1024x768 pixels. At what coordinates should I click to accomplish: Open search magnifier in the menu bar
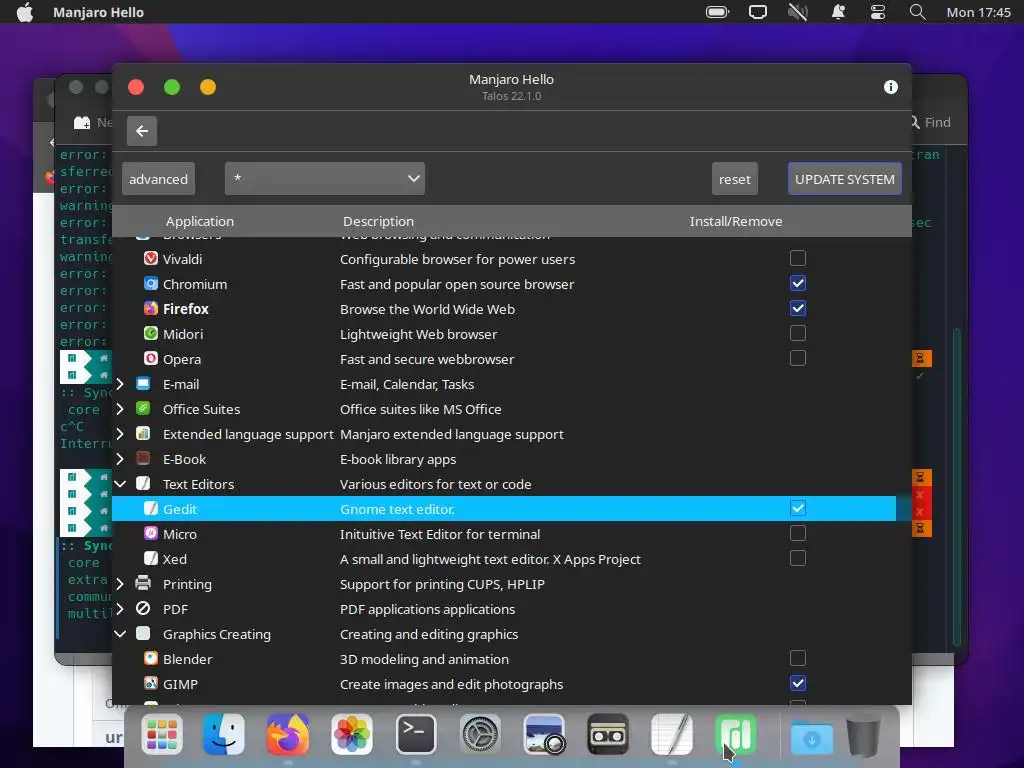pyautogui.click(x=918, y=12)
